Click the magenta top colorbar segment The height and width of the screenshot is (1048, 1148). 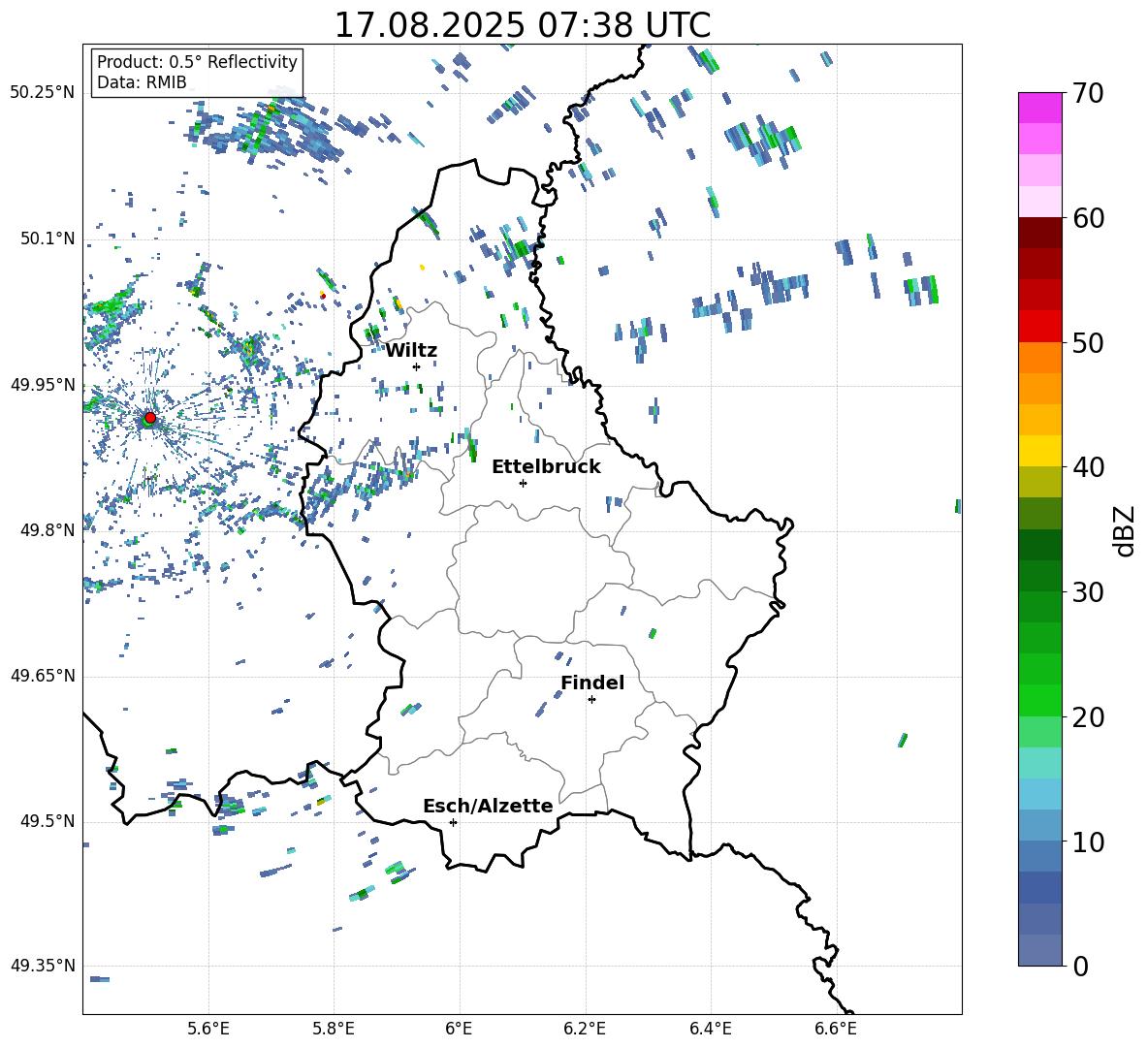pyautogui.click(x=1040, y=108)
